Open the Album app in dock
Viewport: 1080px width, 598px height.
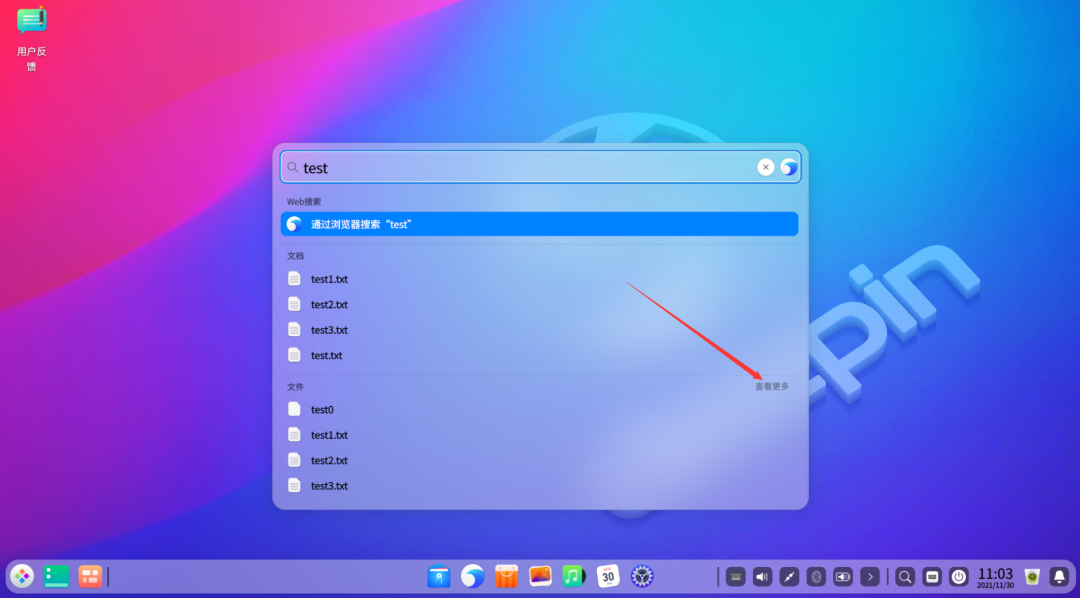540,576
